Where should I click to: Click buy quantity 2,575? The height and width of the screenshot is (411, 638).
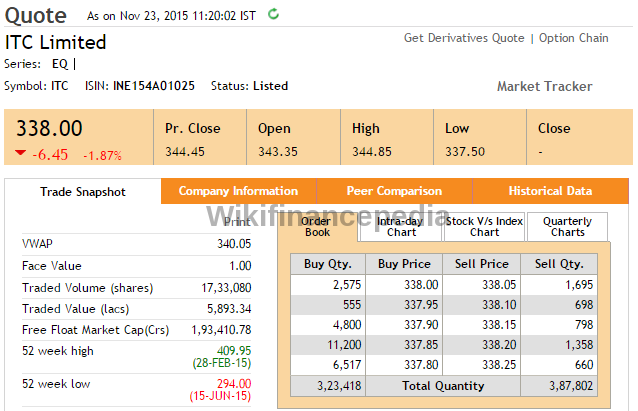point(347,284)
